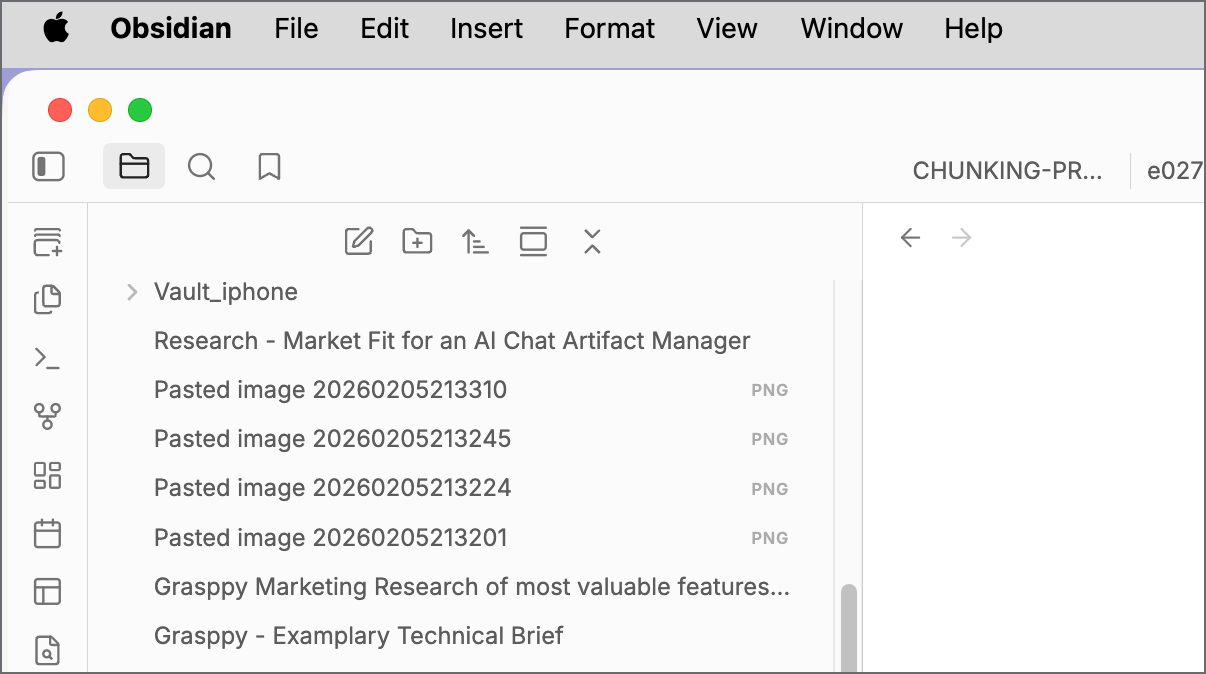Open Pasted image 20260205213310
Image resolution: width=1206 pixels, height=674 pixels.
pyautogui.click(x=470, y=390)
